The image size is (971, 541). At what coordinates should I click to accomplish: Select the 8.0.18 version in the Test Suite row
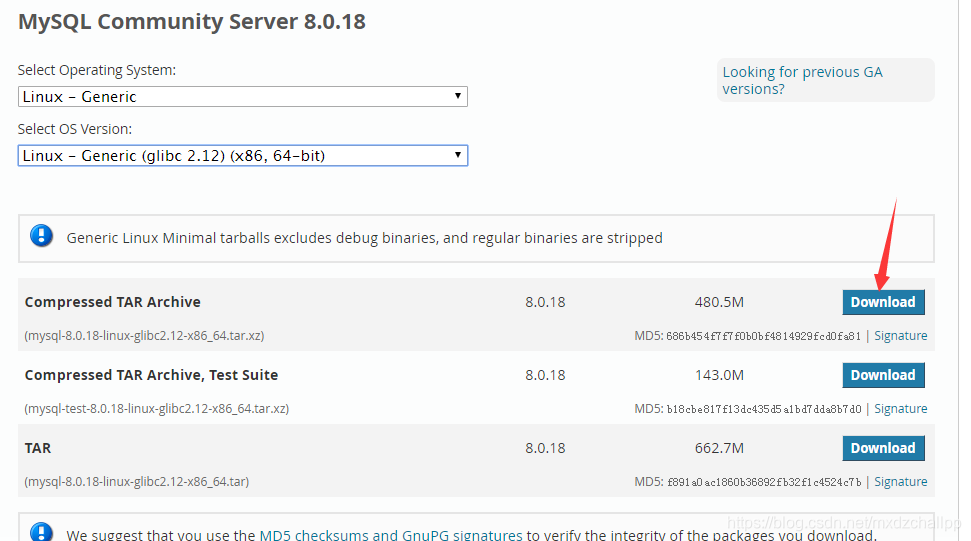tap(546, 375)
